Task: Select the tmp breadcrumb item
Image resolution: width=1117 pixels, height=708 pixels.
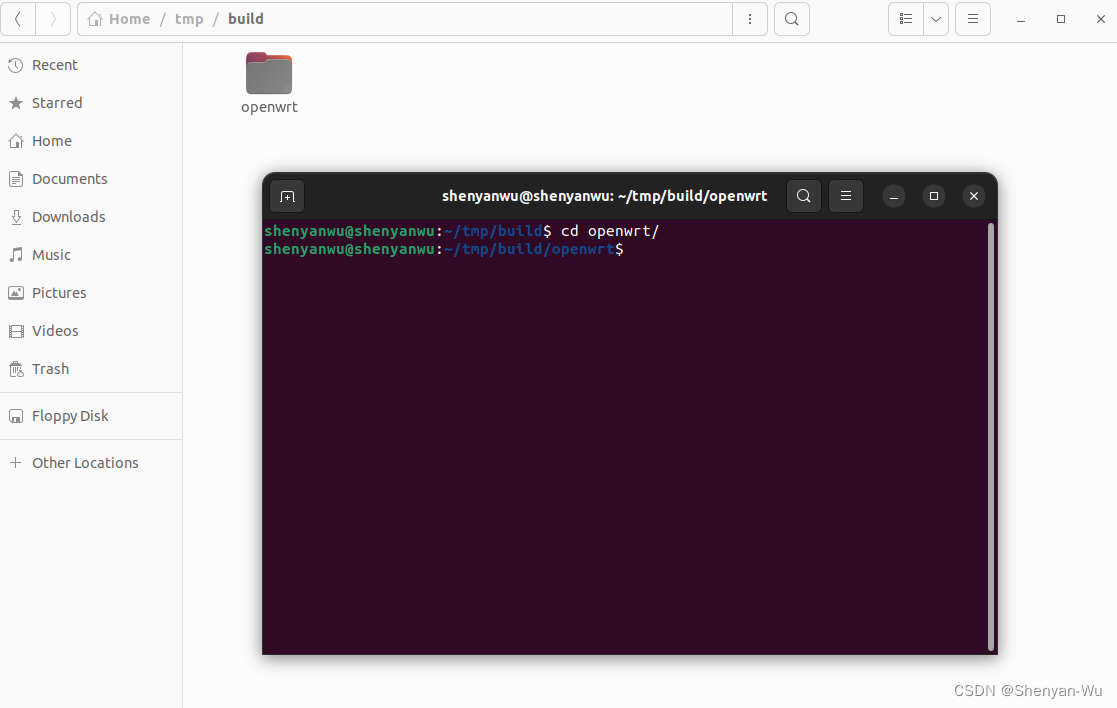Action: (x=189, y=18)
